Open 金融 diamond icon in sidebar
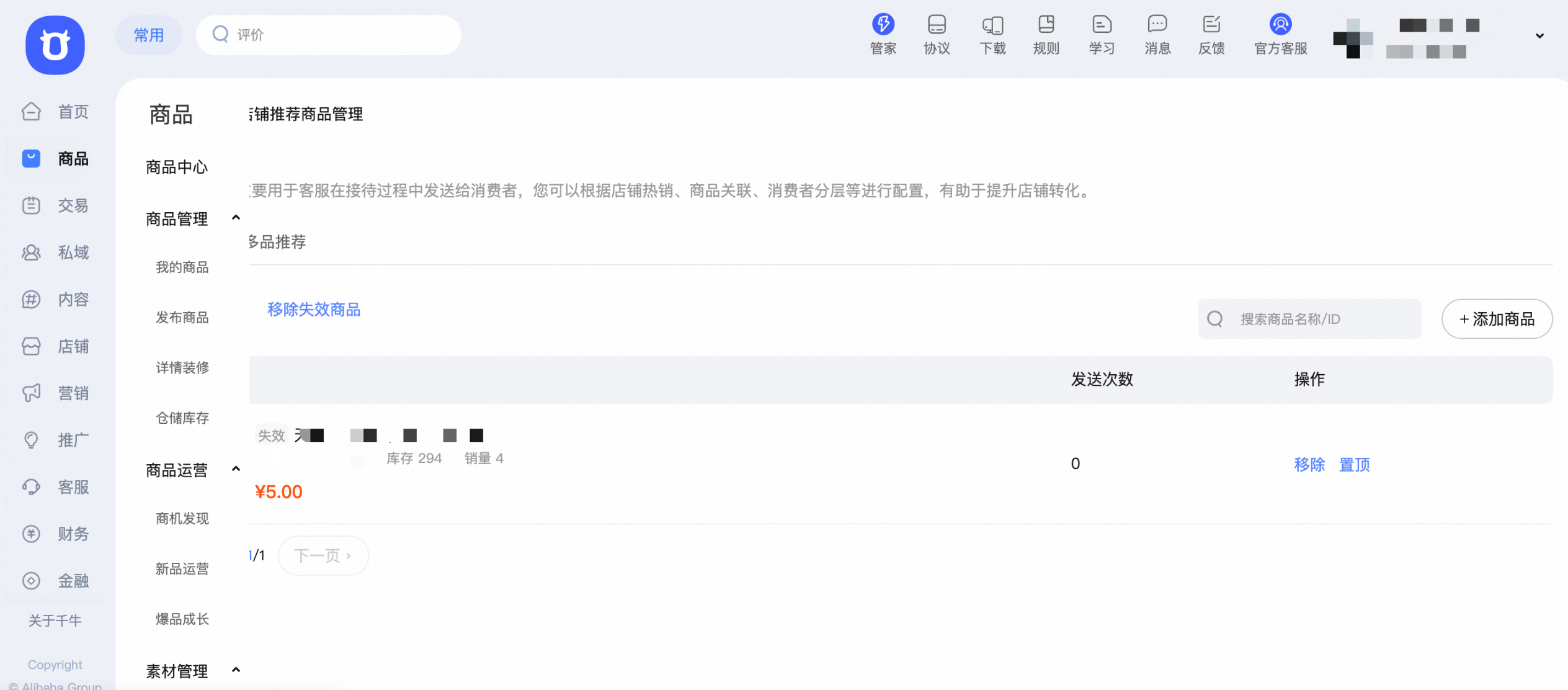This screenshot has width=1568, height=690. (31, 581)
